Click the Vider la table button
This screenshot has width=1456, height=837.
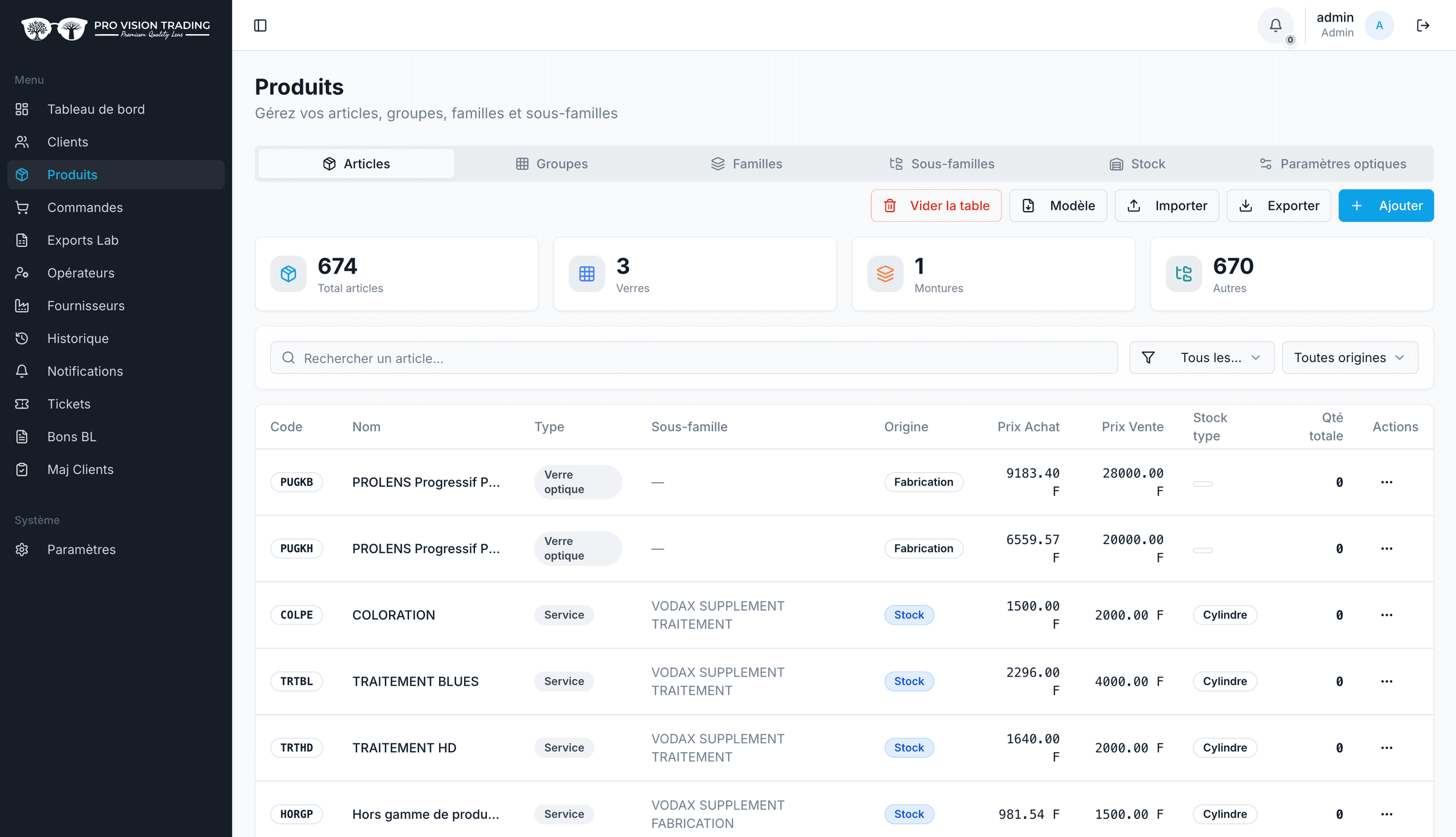936,206
